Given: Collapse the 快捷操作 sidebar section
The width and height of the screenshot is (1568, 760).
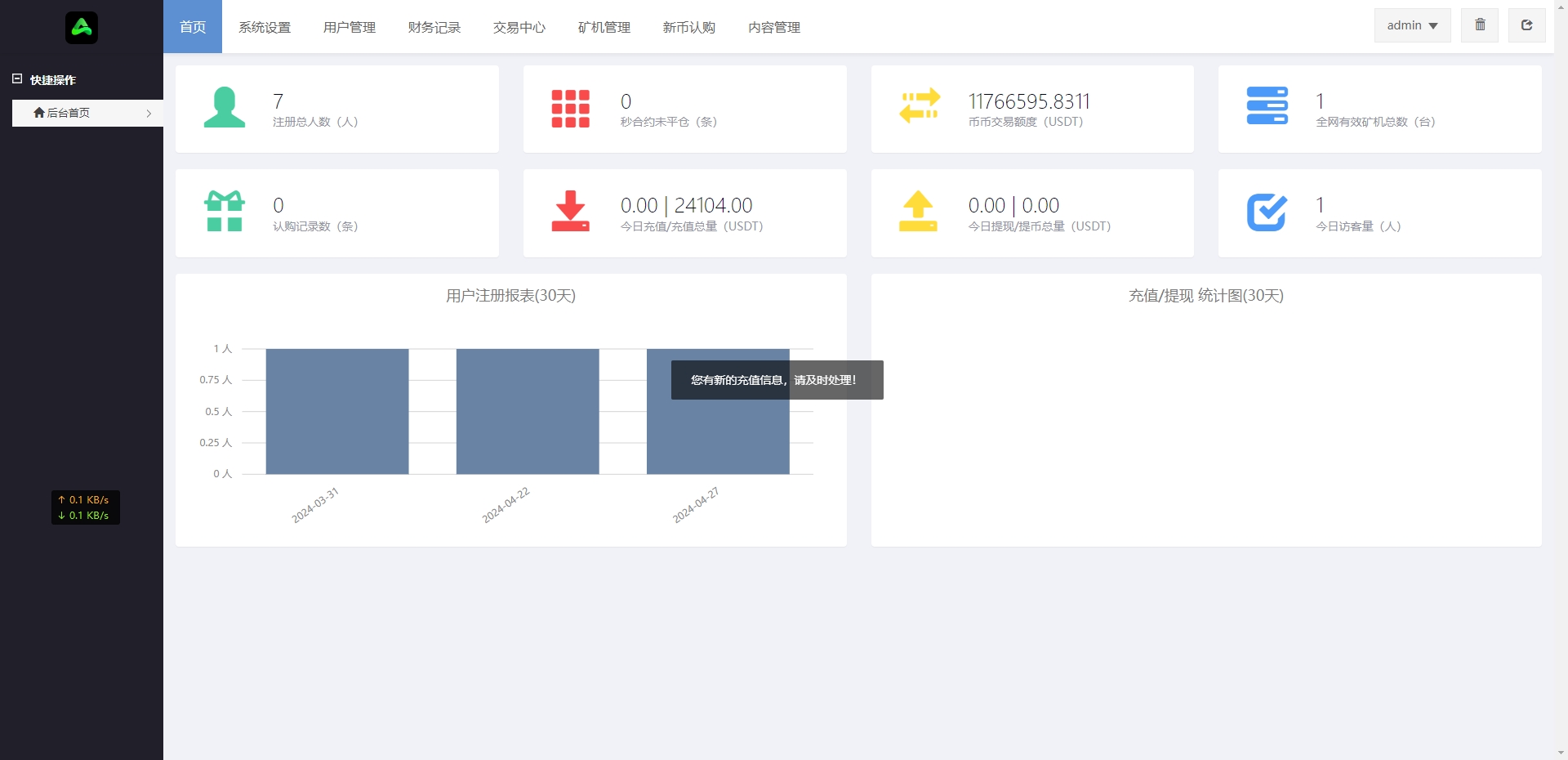Looking at the screenshot, I should 17,79.
